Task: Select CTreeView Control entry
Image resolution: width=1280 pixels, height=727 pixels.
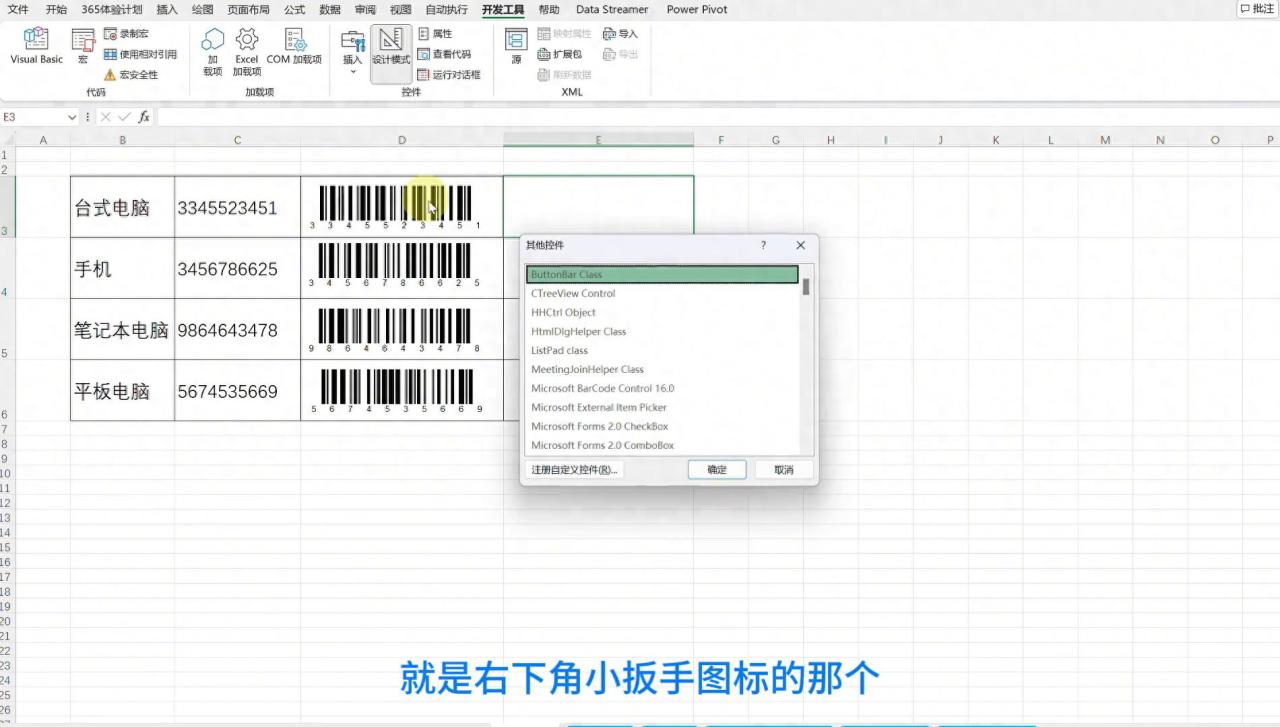Action: pyautogui.click(x=662, y=293)
